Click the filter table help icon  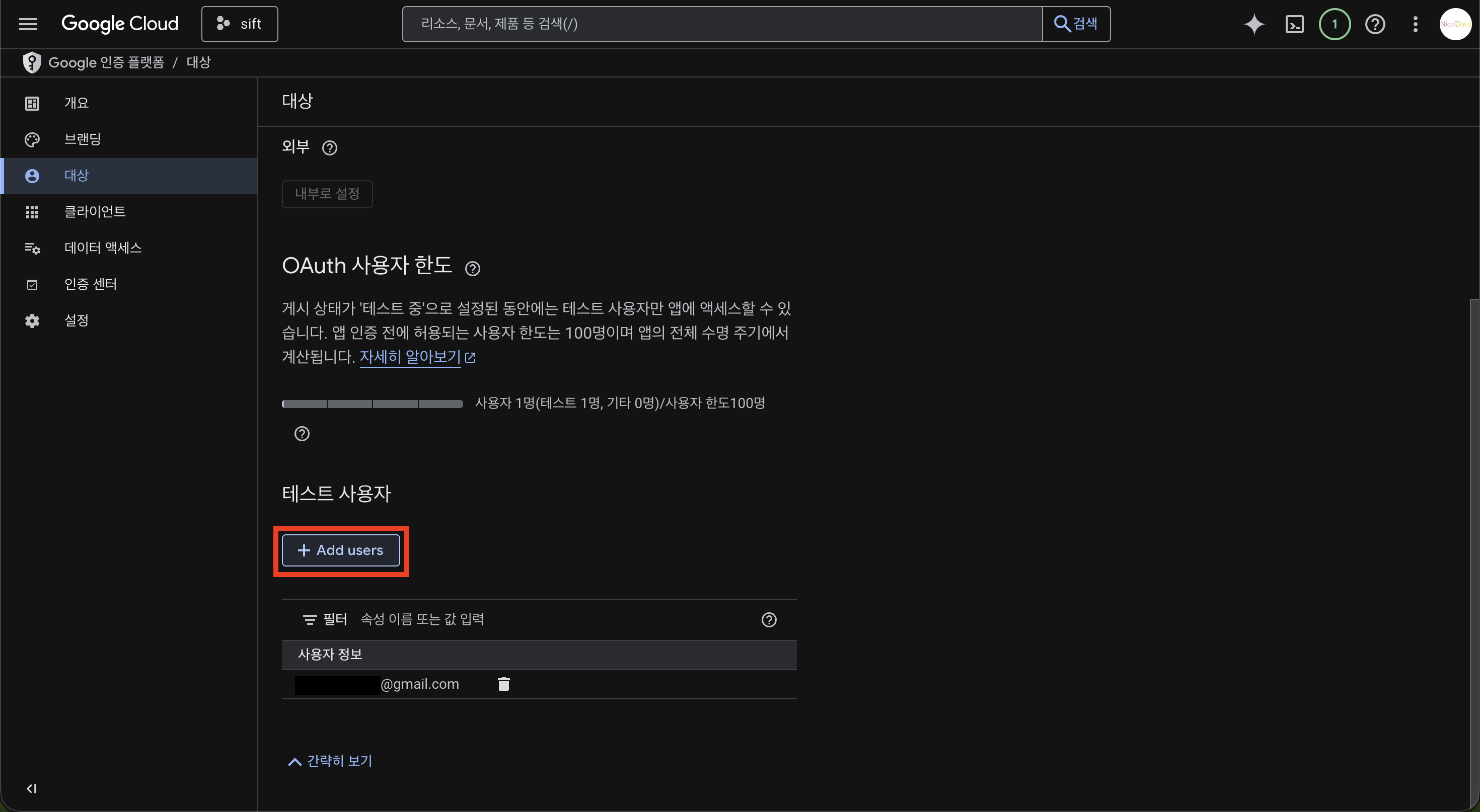tap(769, 620)
